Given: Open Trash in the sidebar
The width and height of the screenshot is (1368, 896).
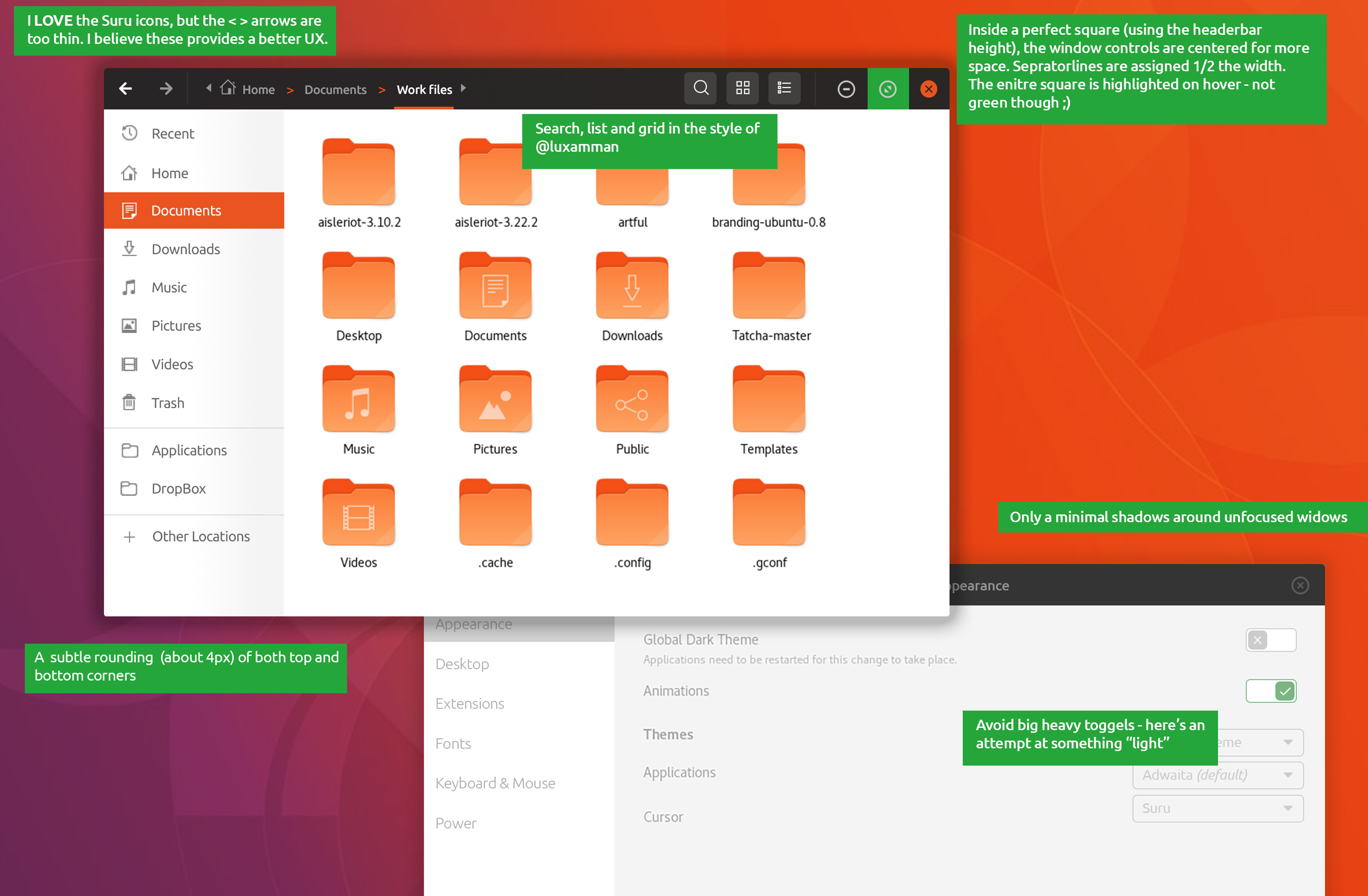Looking at the screenshot, I should point(167,402).
